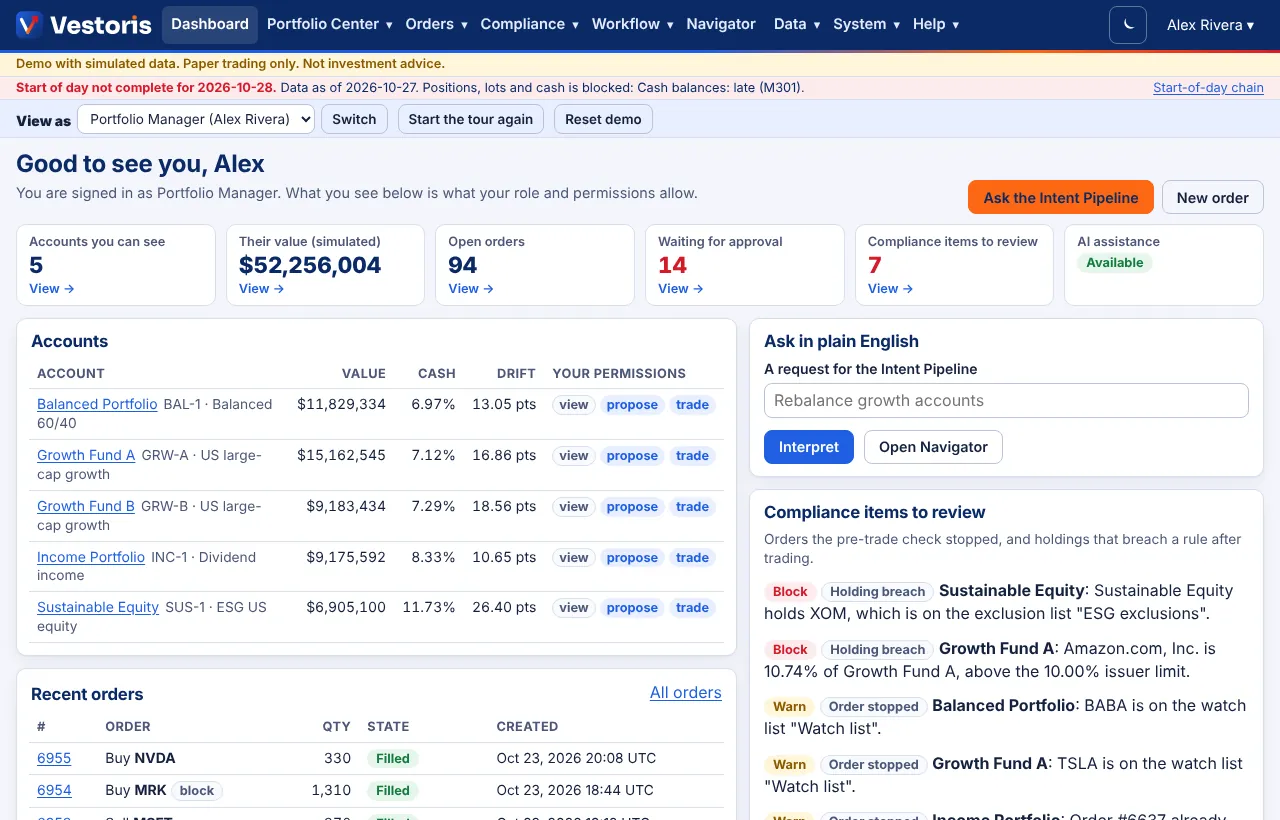The image size is (1280, 820).
Task: Expand the Workflow menu
Action: [x=633, y=25]
